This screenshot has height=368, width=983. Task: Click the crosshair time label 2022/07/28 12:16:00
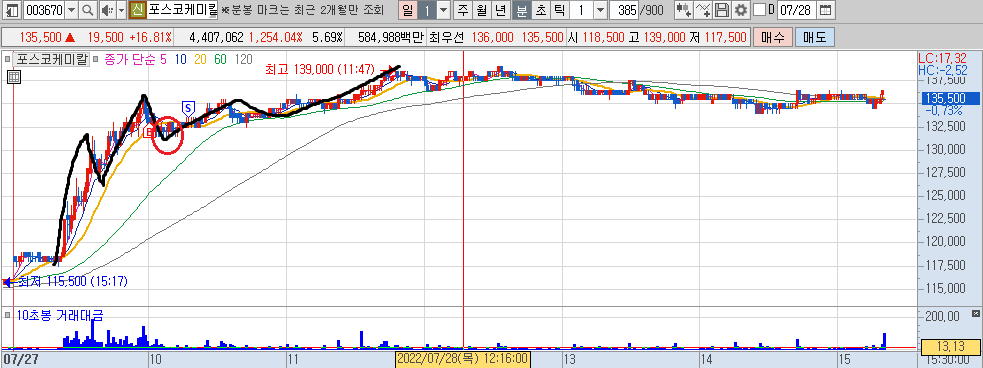463,360
